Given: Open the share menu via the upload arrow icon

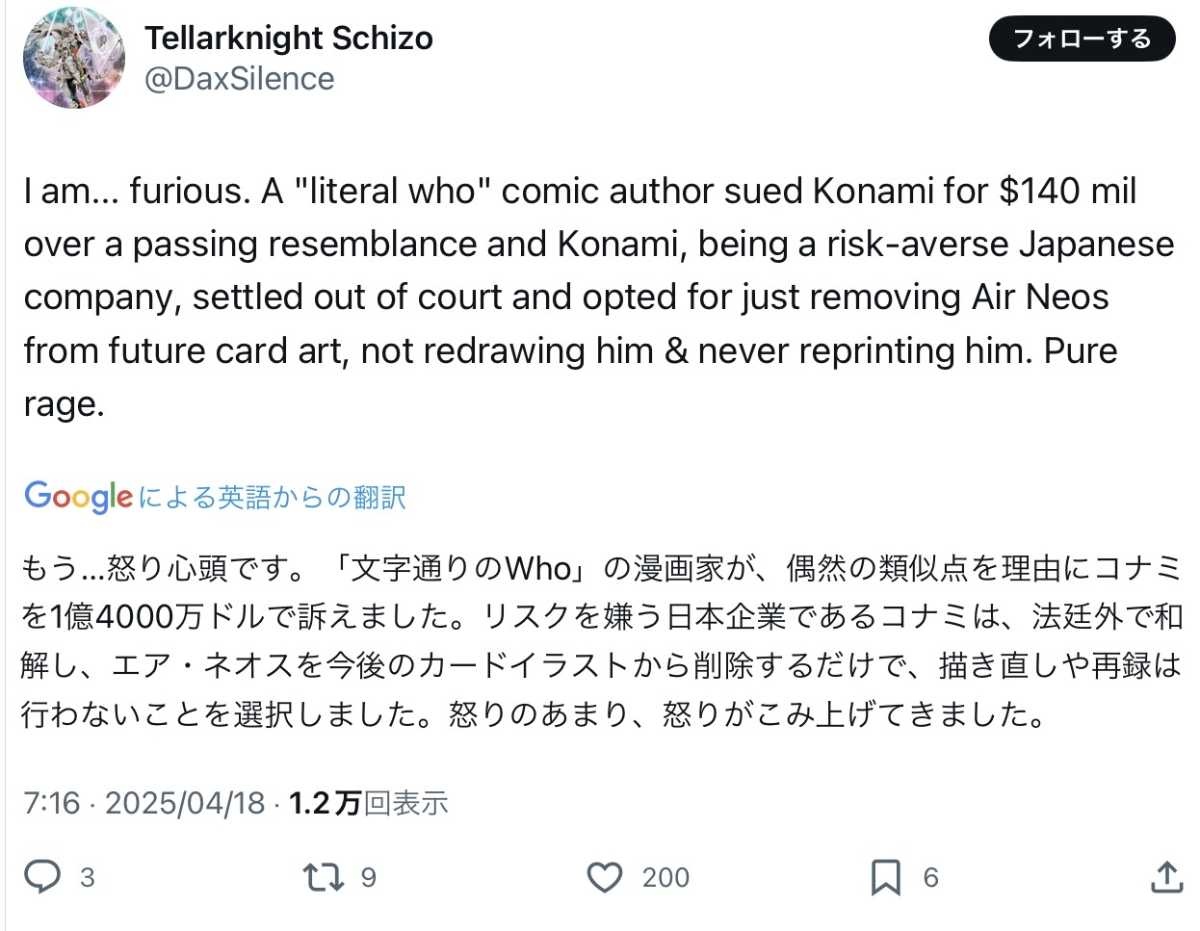Looking at the screenshot, I should 1165,878.
